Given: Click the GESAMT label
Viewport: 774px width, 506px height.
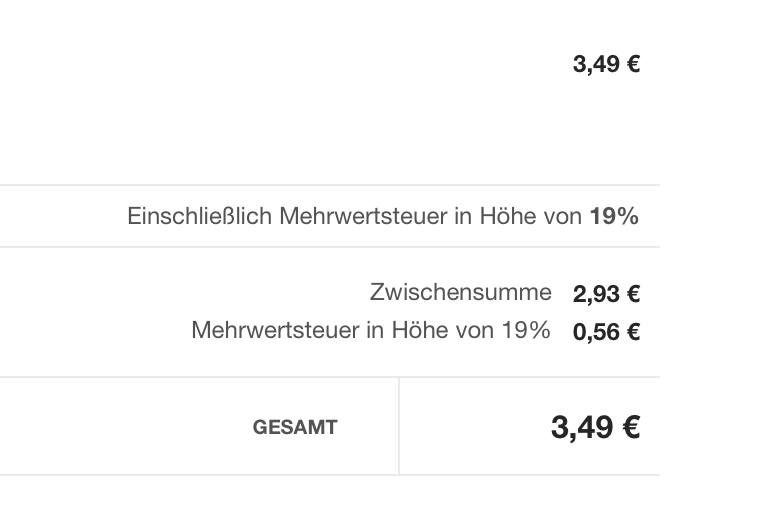Looking at the screenshot, I should pyautogui.click(x=295, y=428).
